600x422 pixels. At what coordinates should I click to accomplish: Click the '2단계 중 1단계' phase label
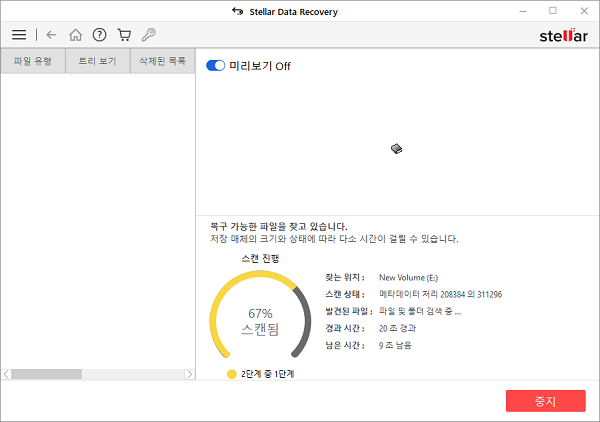tap(267, 374)
